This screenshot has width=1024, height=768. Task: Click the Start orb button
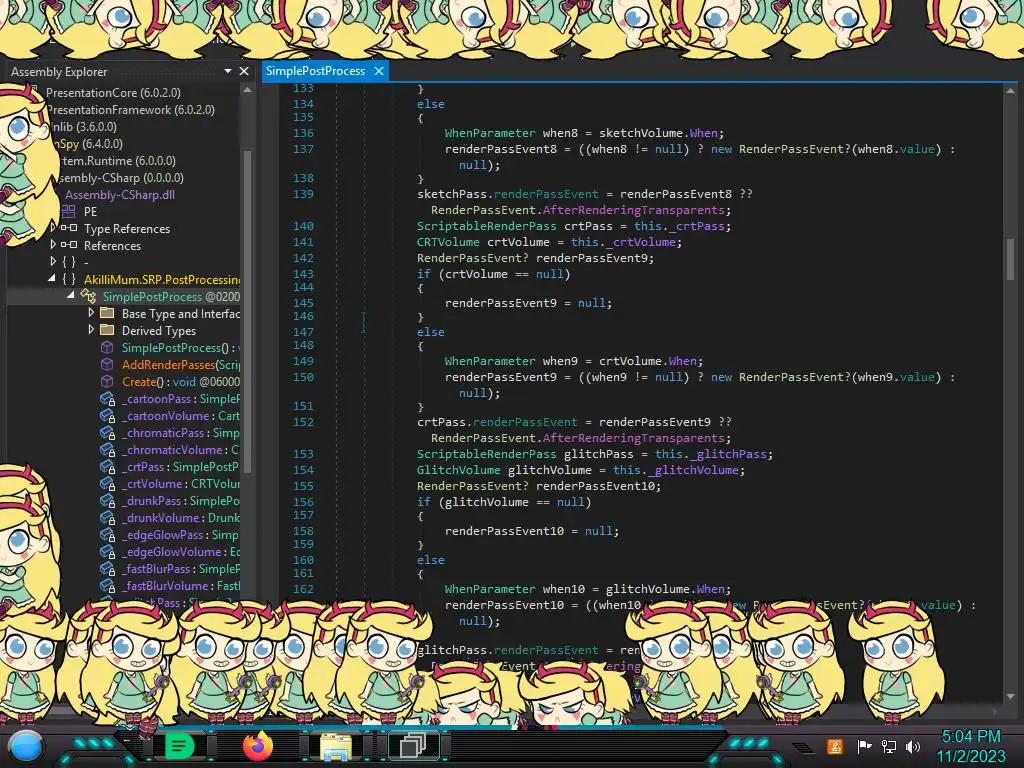click(26, 747)
